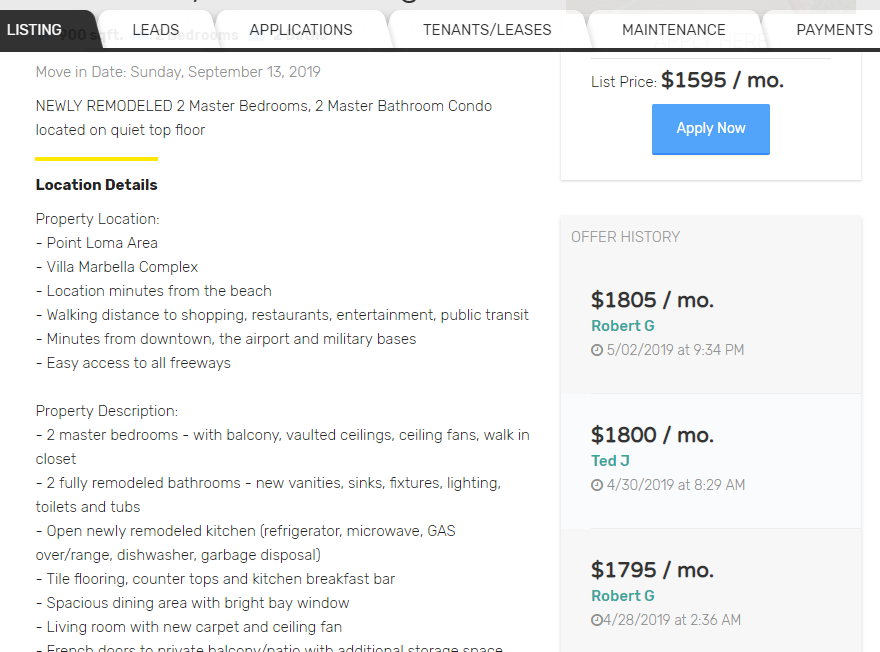Click the clock icon beside the 5/02/2019 offer
880x652 pixels.
(x=598, y=349)
